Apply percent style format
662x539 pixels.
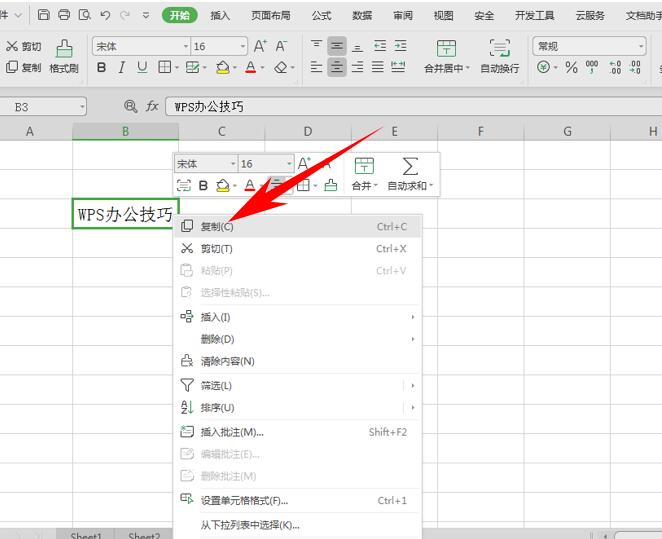click(x=571, y=67)
